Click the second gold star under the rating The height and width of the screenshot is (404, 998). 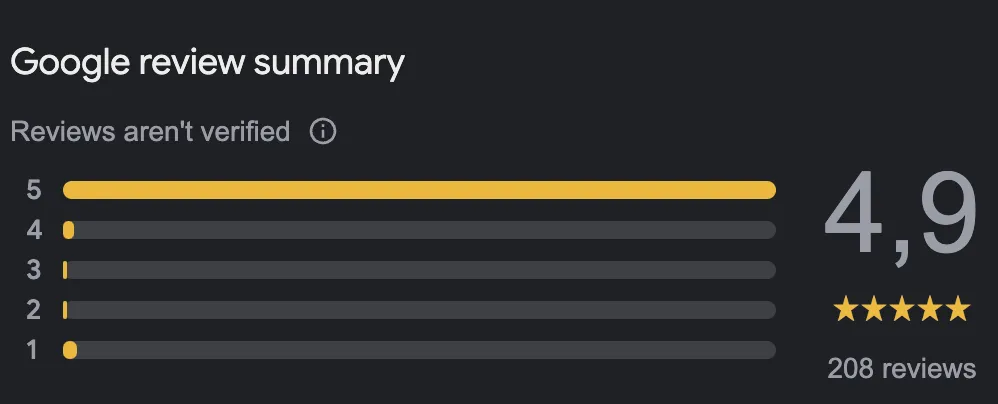[x=873, y=309]
